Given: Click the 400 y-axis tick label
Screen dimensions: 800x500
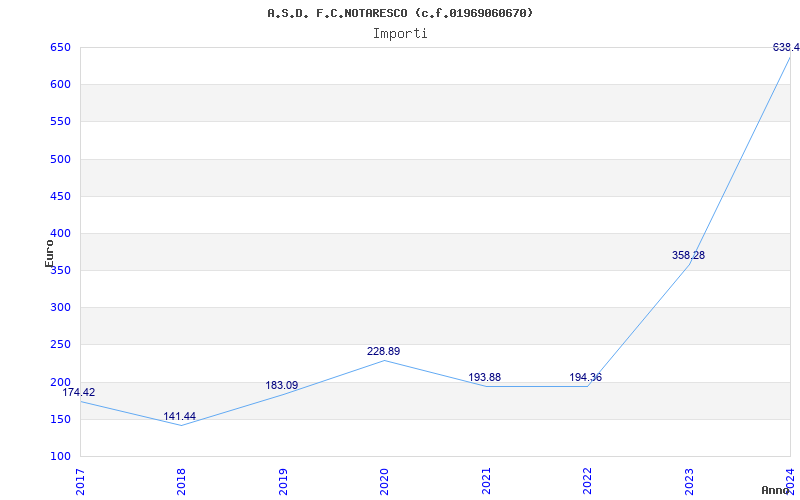Looking at the screenshot, I should pyautogui.click(x=59, y=234).
